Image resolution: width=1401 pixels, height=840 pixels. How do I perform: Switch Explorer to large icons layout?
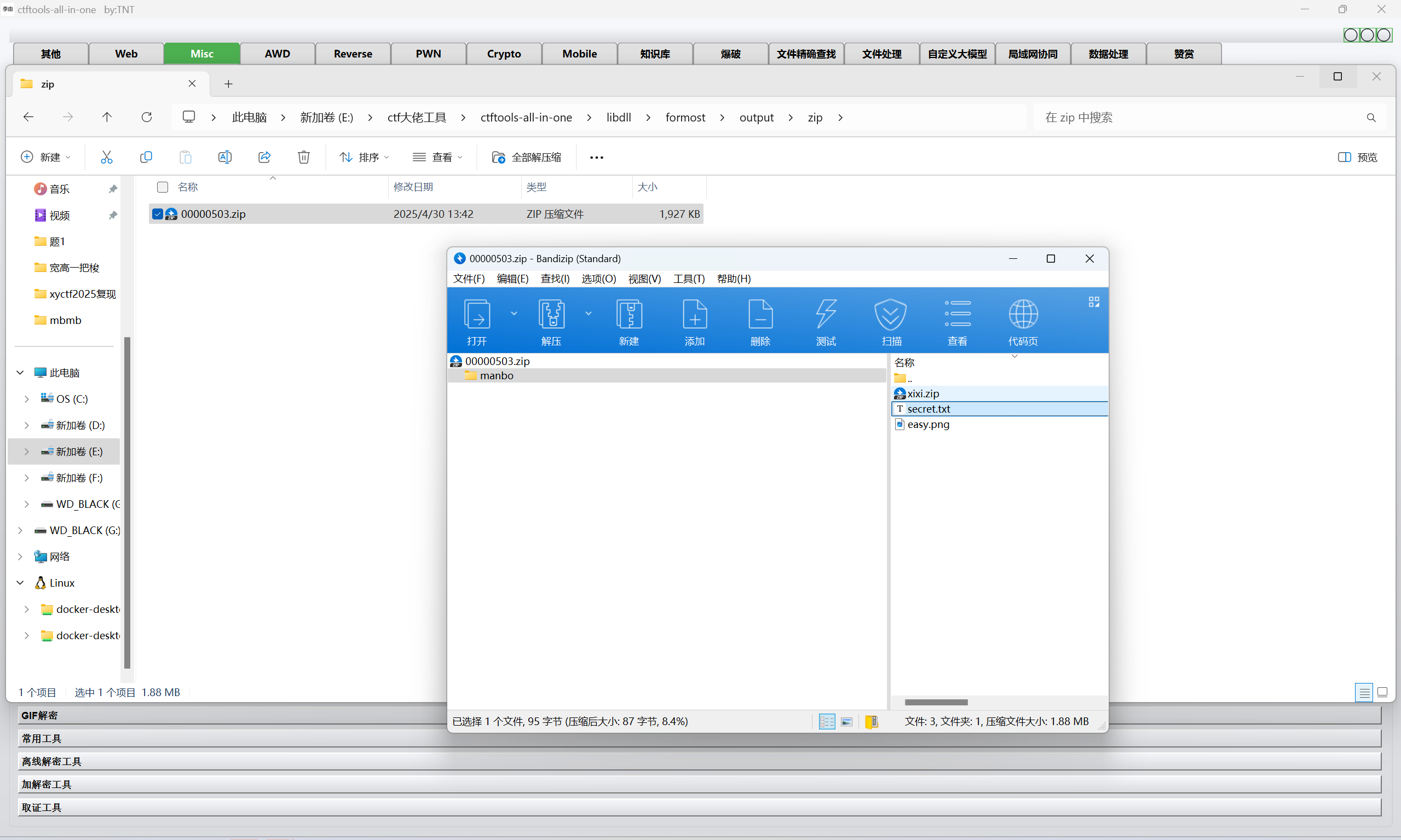1382,692
